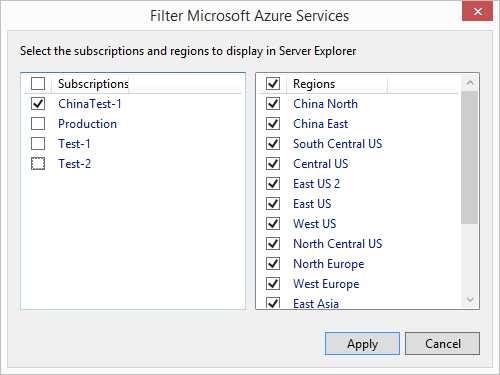Uncheck the North Central US checkbox

pyautogui.click(x=273, y=244)
